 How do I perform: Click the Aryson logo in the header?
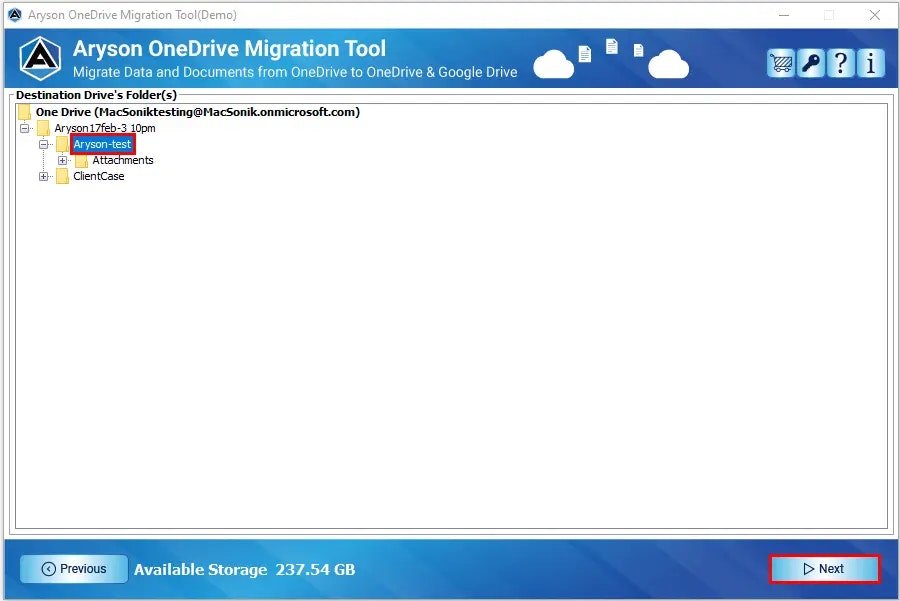click(x=40, y=58)
